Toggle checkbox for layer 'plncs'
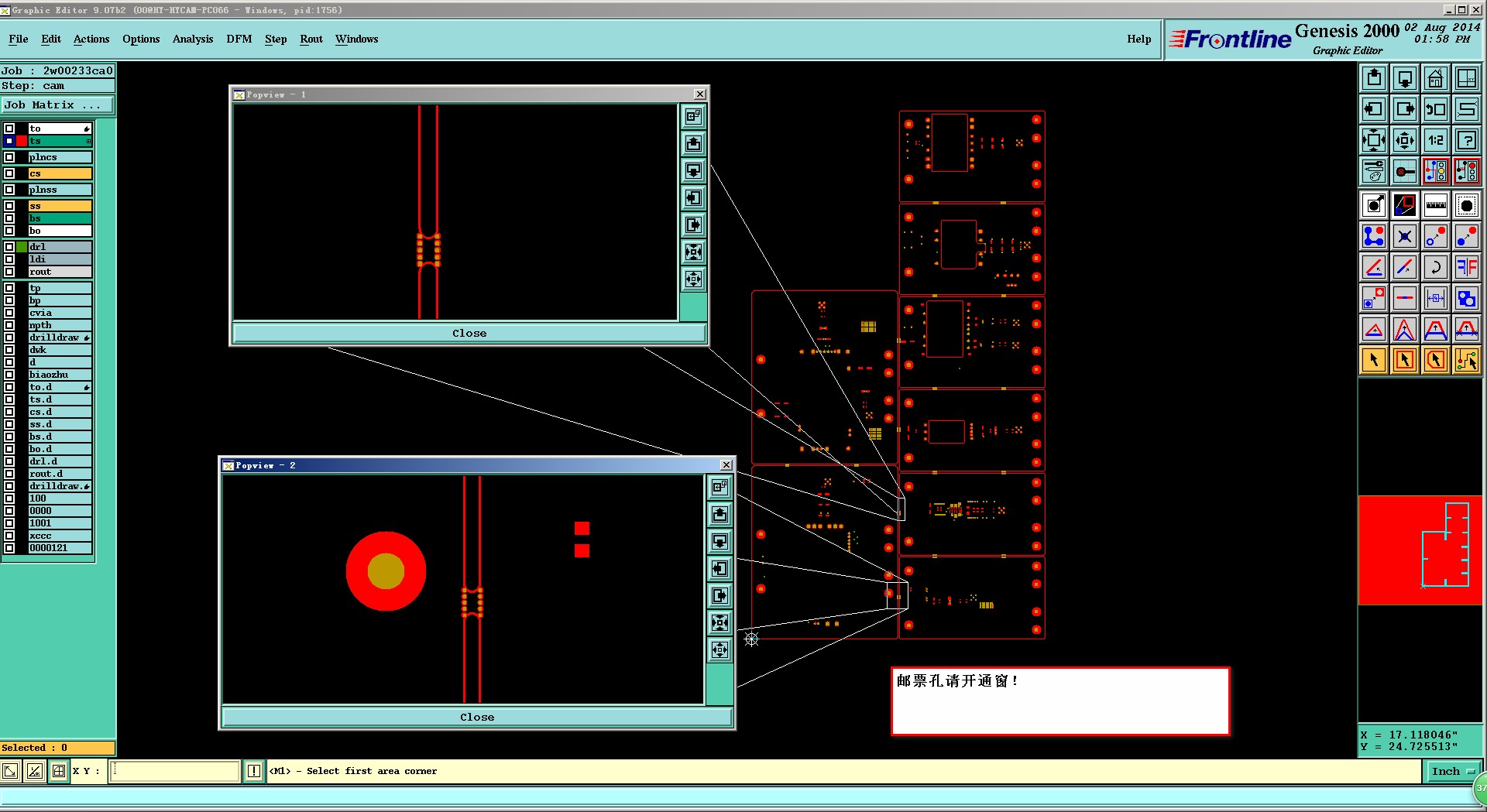 pos(9,157)
